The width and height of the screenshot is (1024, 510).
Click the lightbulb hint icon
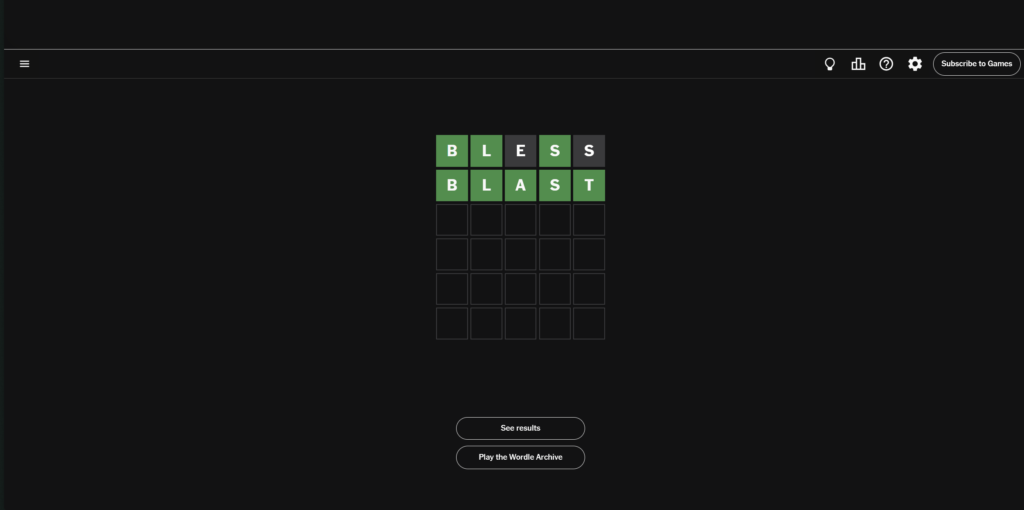829,64
